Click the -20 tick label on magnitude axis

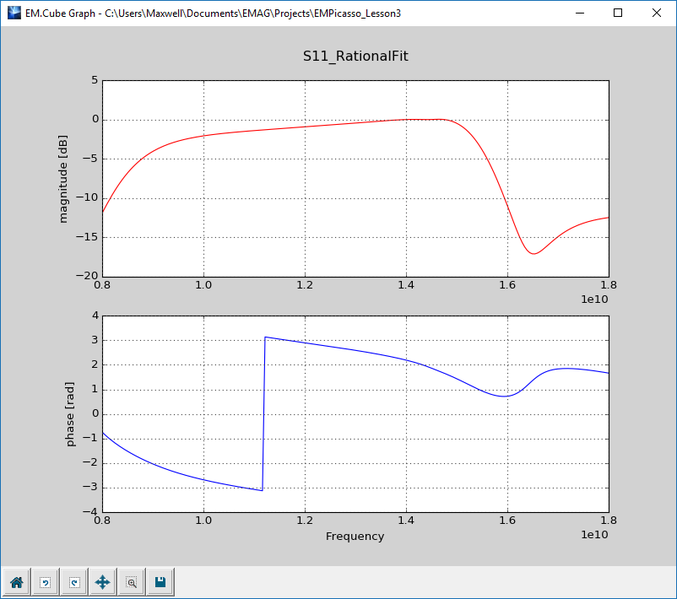(x=87, y=276)
